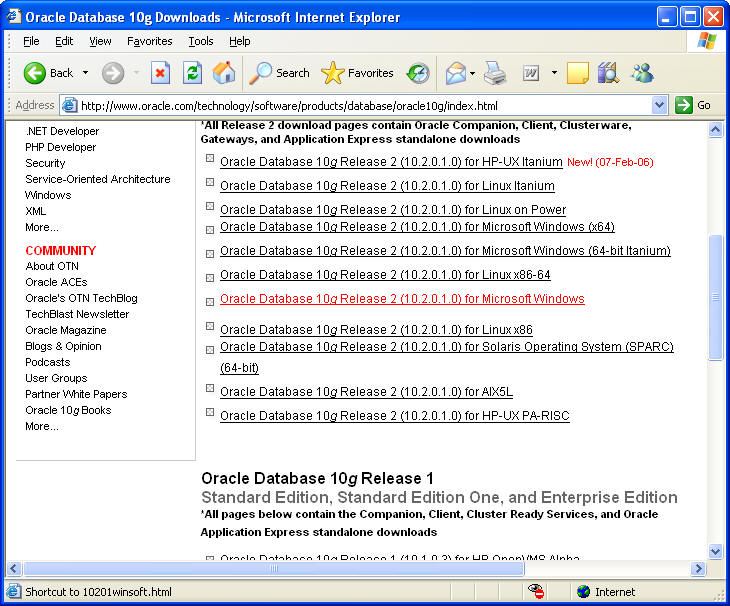Open the About OTN sidebar link
This screenshot has width=730, height=606.
(52, 266)
